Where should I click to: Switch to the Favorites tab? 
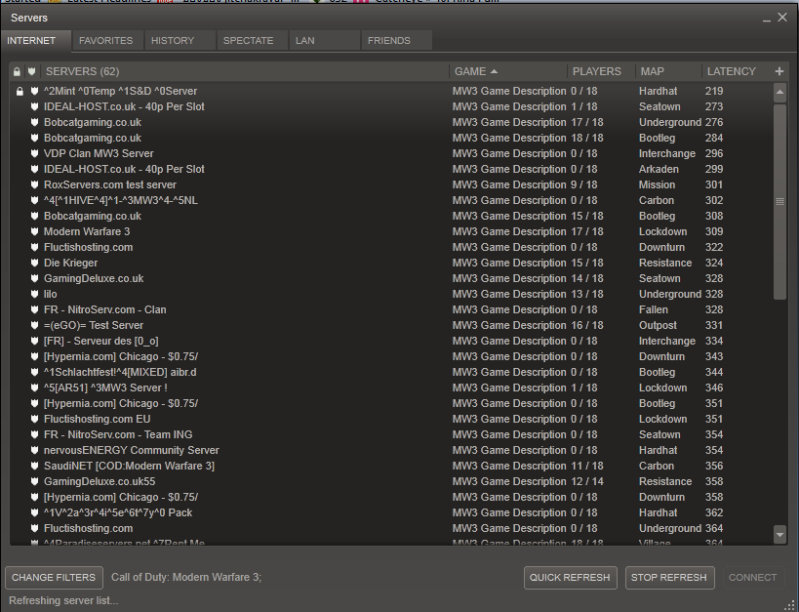click(105, 41)
